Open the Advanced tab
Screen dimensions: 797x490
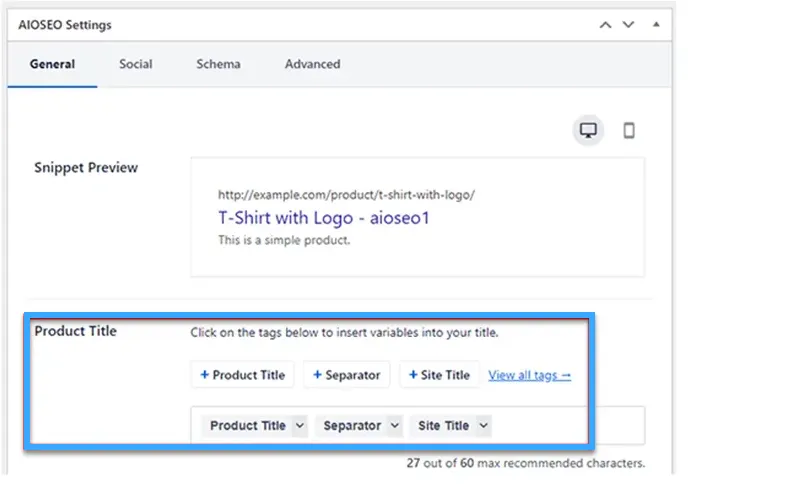pyautogui.click(x=313, y=65)
